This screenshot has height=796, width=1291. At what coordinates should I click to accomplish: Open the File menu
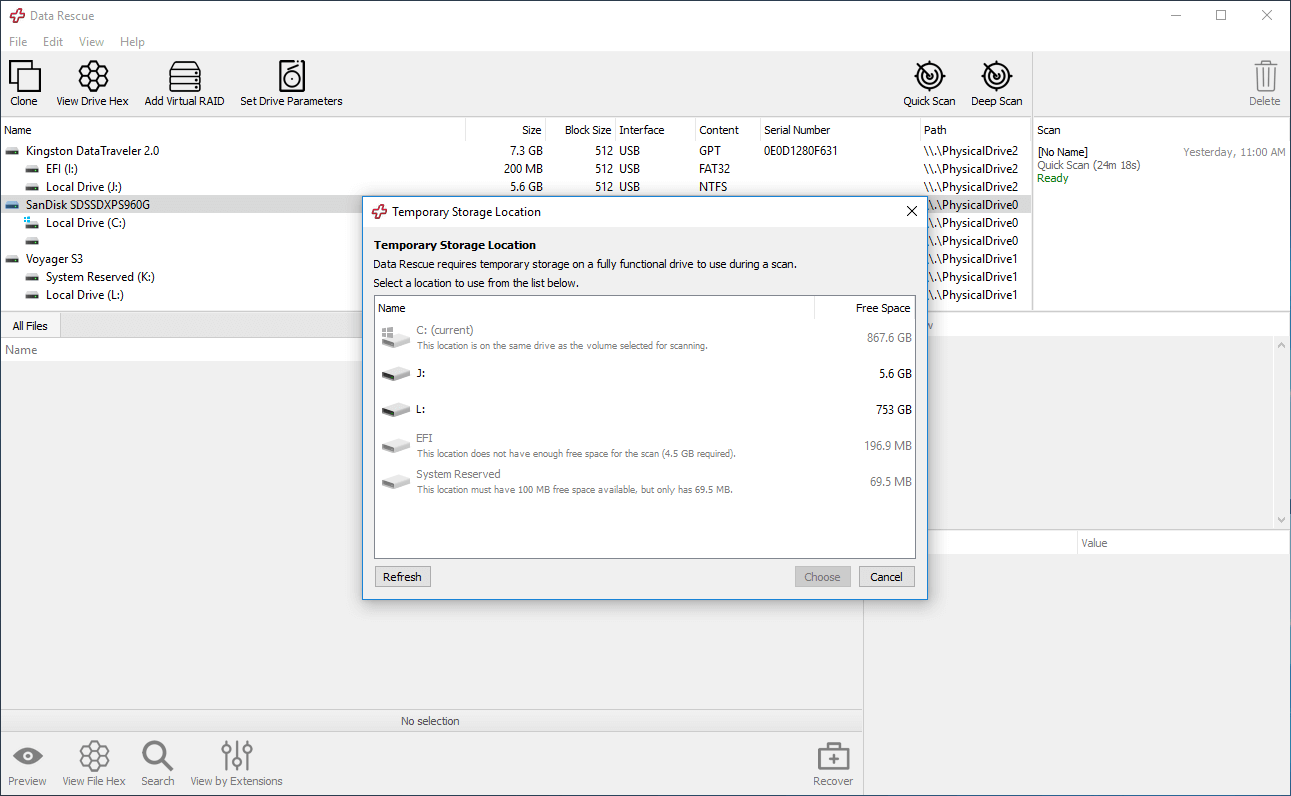pos(18,42)
